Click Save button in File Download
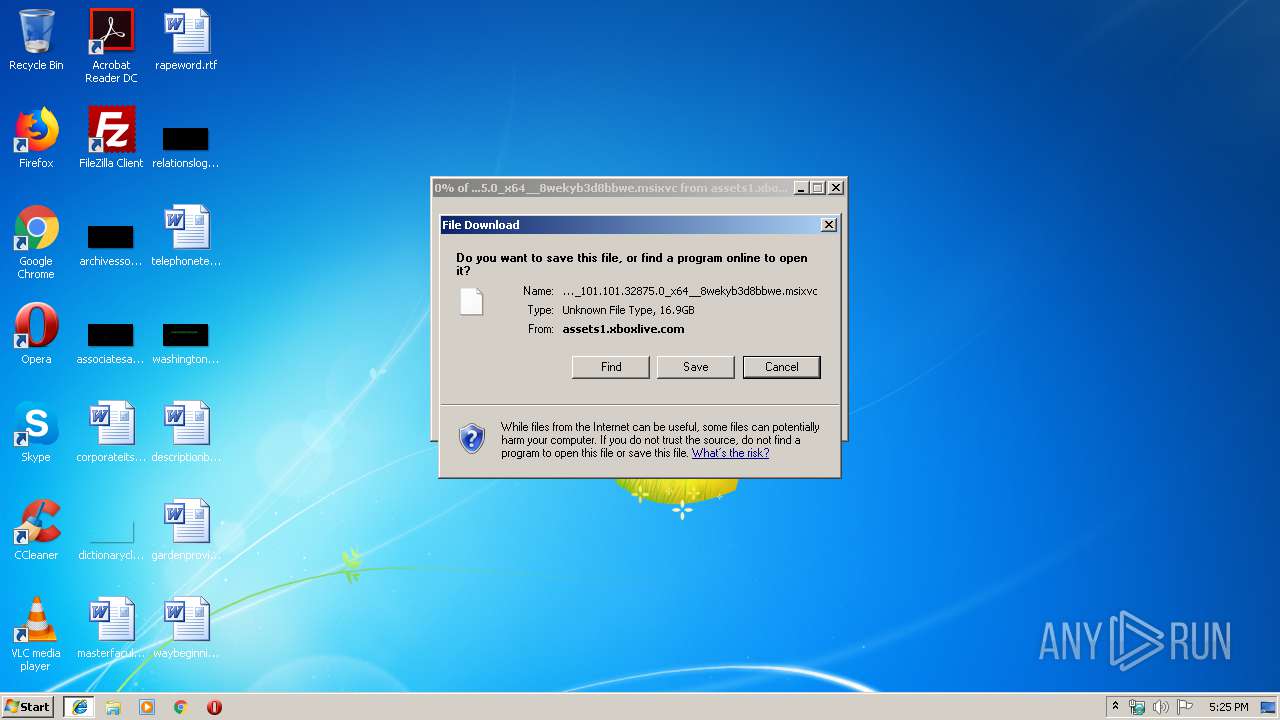Viewport: 1280px width, 720px height. coord(696,367)
